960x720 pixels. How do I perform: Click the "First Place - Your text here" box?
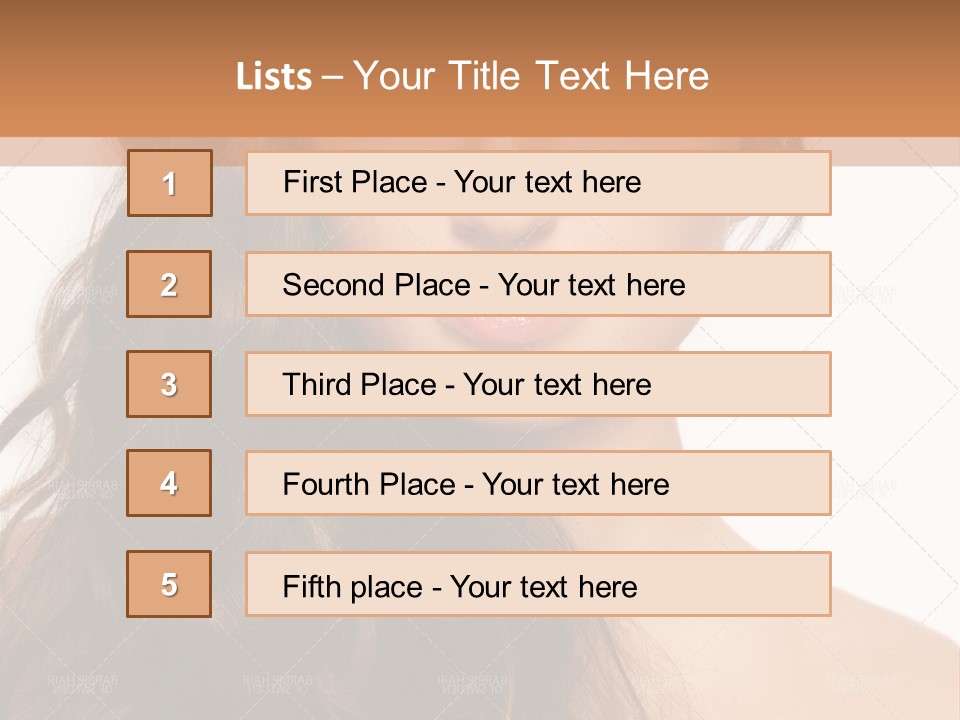[x=538, y=183]
